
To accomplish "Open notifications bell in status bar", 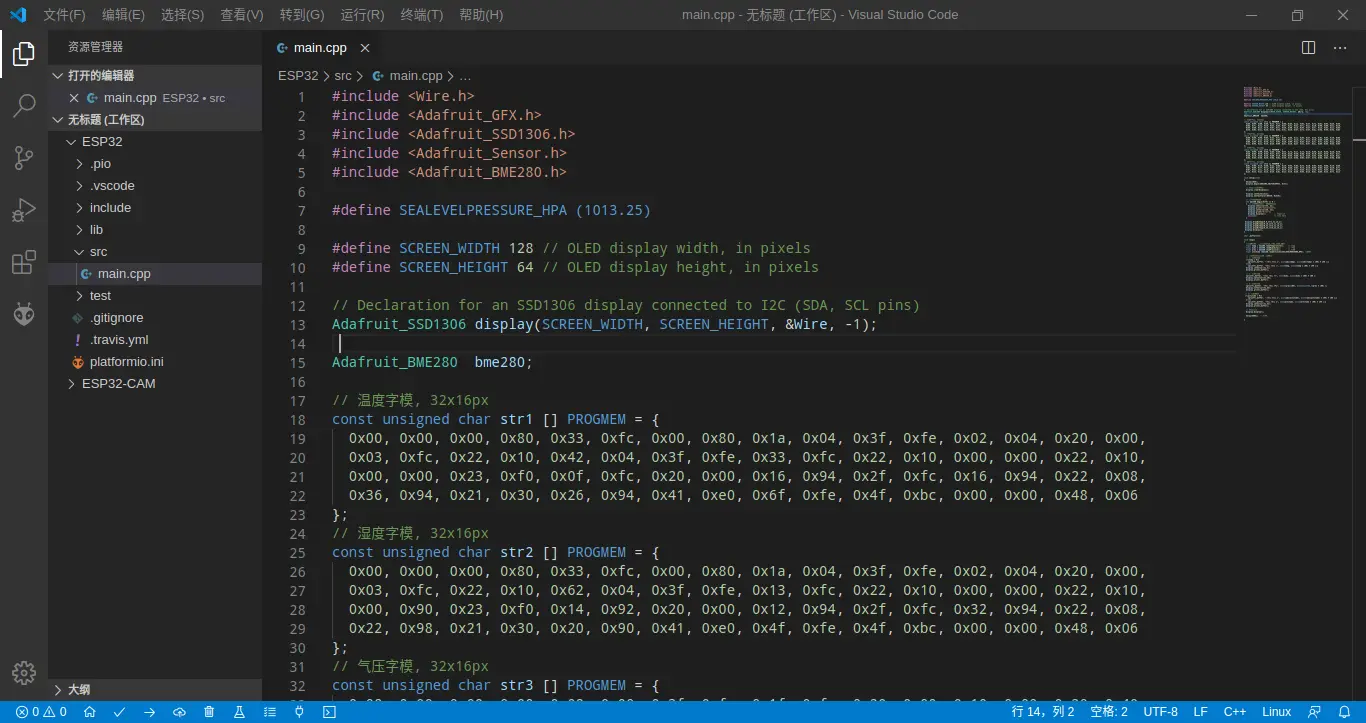I will click(x=1345, y=712).
